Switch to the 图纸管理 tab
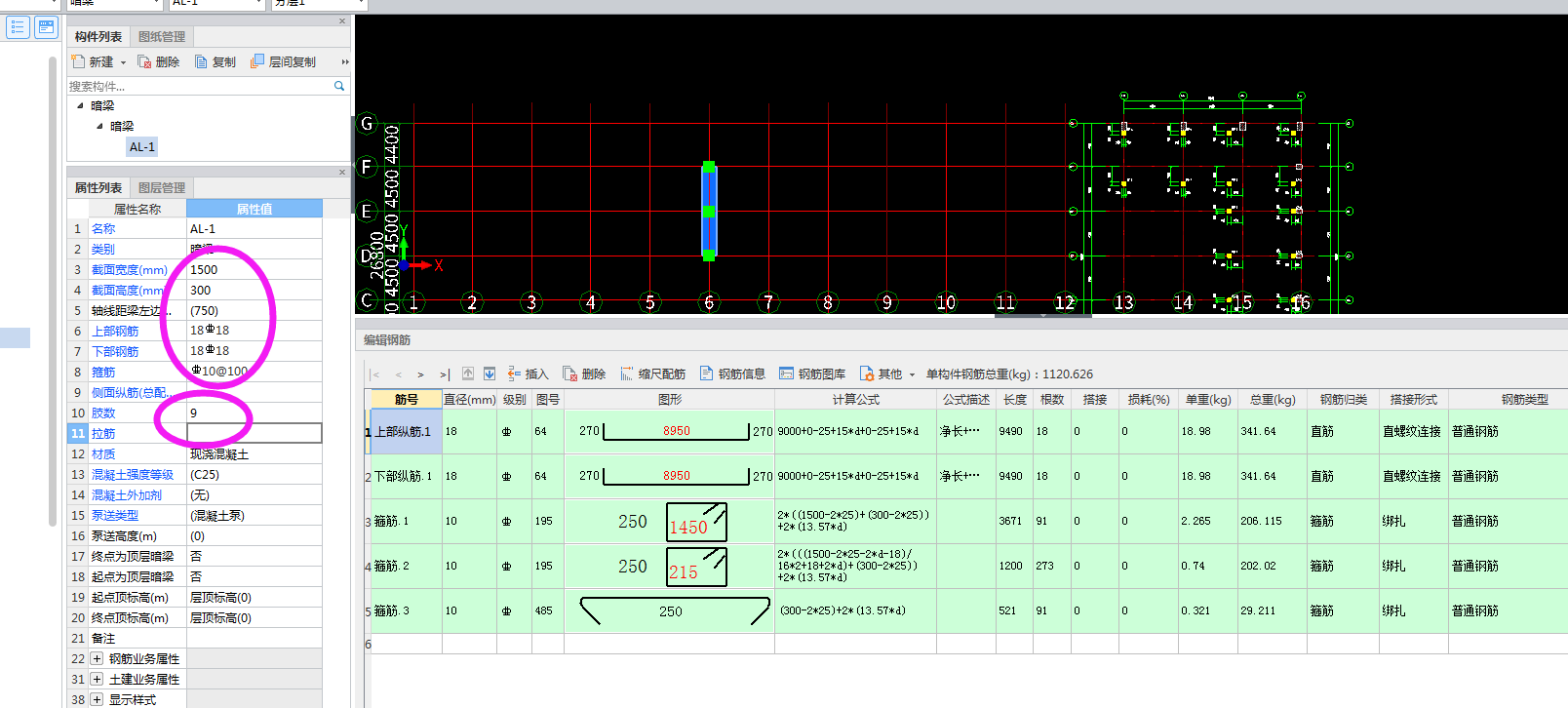 click(x=162, y=37)
